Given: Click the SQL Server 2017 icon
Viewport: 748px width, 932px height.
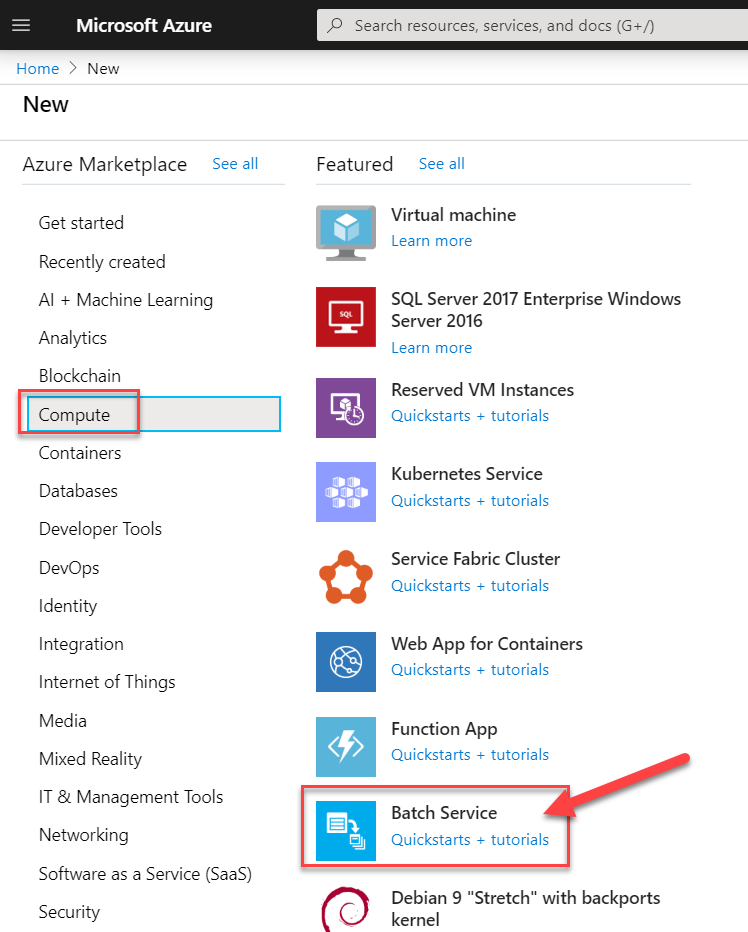Looking at the screenshot, I should 346,317.
